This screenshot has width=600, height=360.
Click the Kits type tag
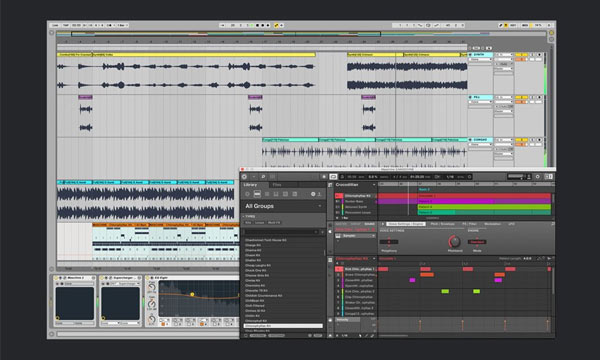[248, 222]
